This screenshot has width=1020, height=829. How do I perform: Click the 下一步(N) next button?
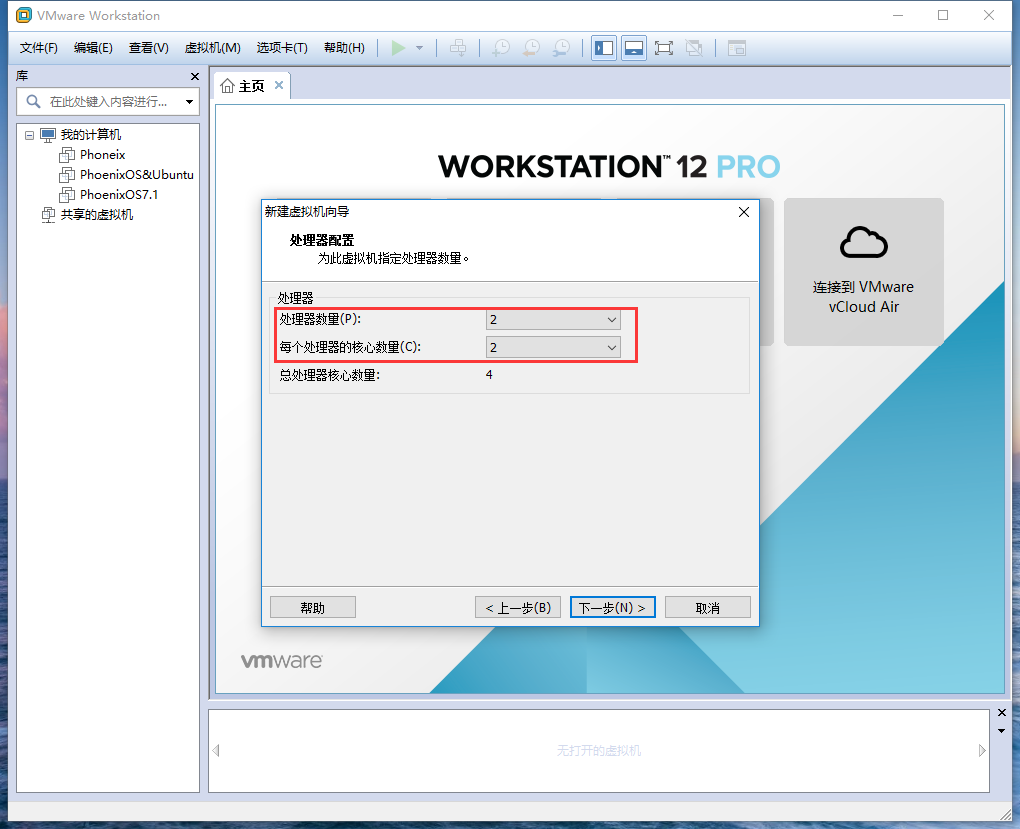click(x=613, y=608)
